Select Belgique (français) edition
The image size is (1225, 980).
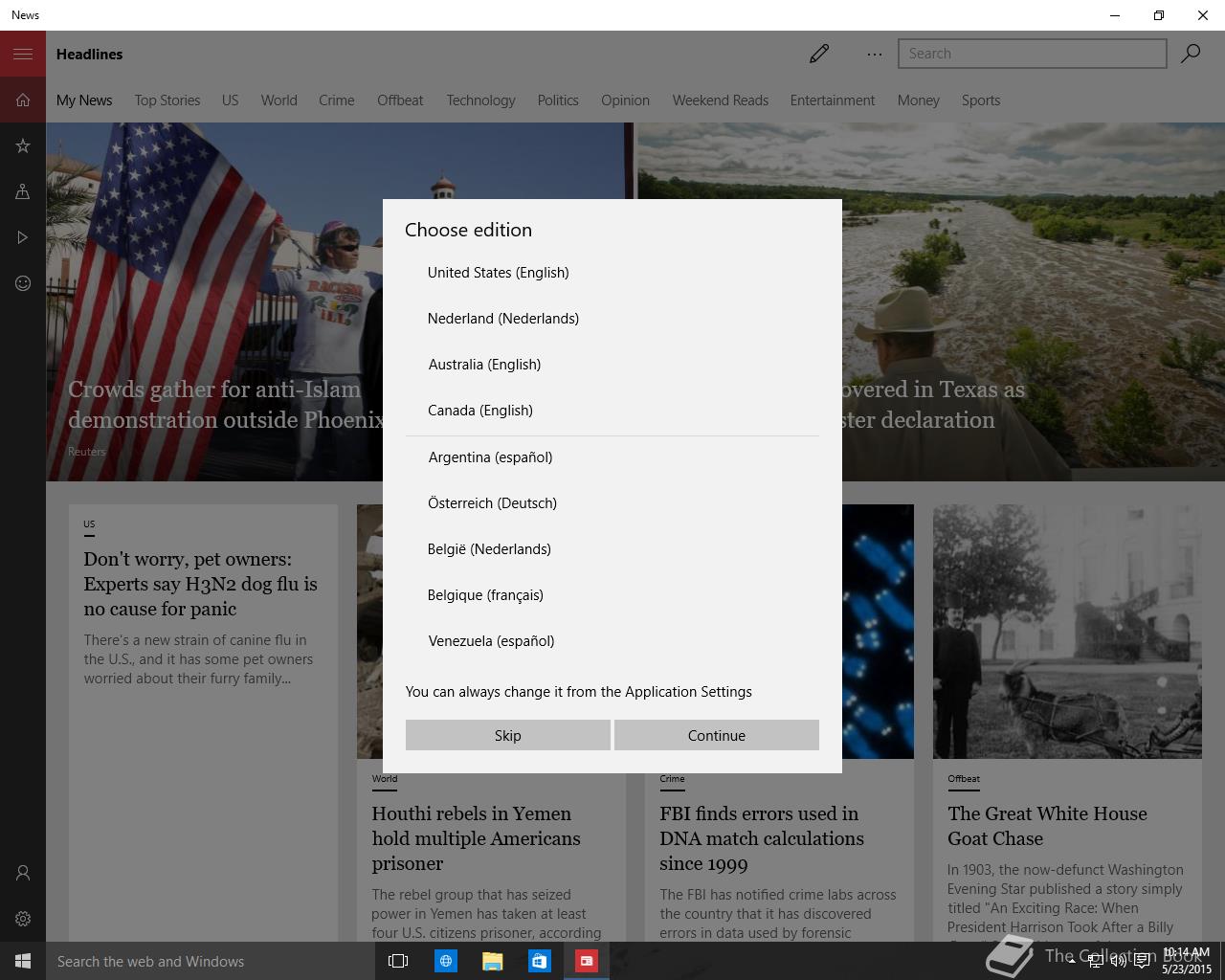tap(612, 595)
